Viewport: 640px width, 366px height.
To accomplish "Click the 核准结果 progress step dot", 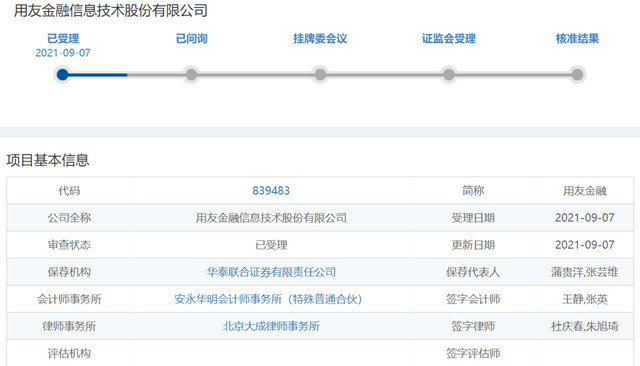I will (x=577, y=75).
